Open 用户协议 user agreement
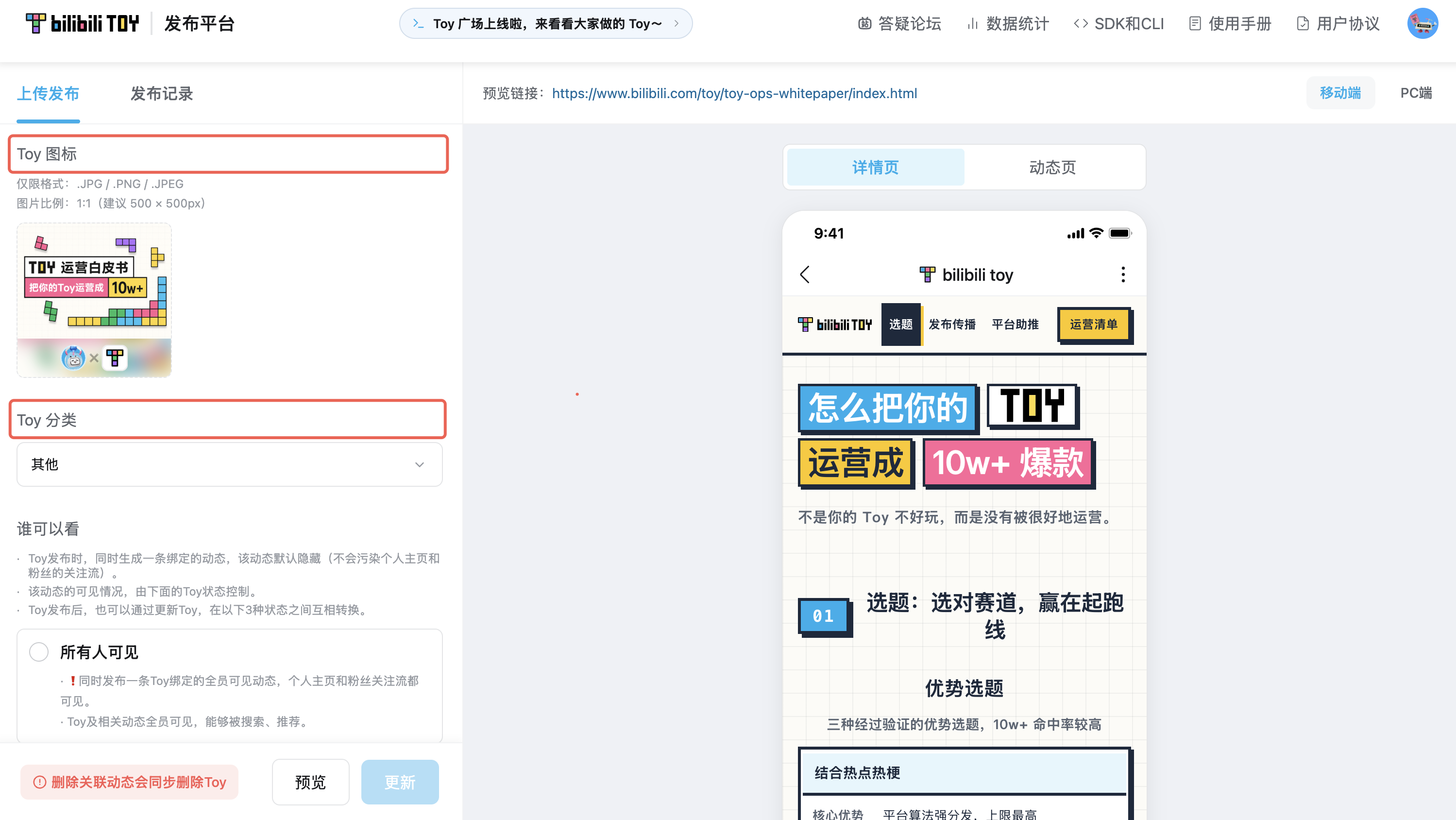Screen dimensions: 1456x820 click(x=1338, y=23)
